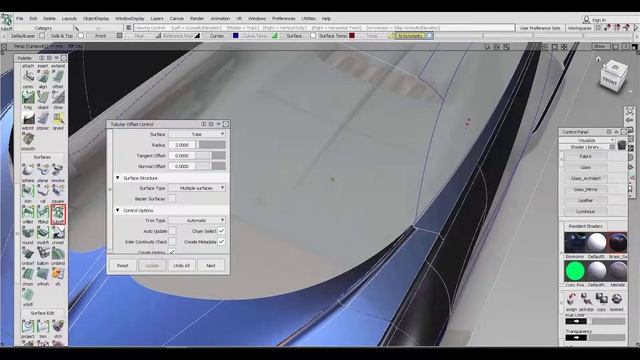640x360 pixels.
Task: Open the Surface Tube dropdown
Action: tap(197, 134)
